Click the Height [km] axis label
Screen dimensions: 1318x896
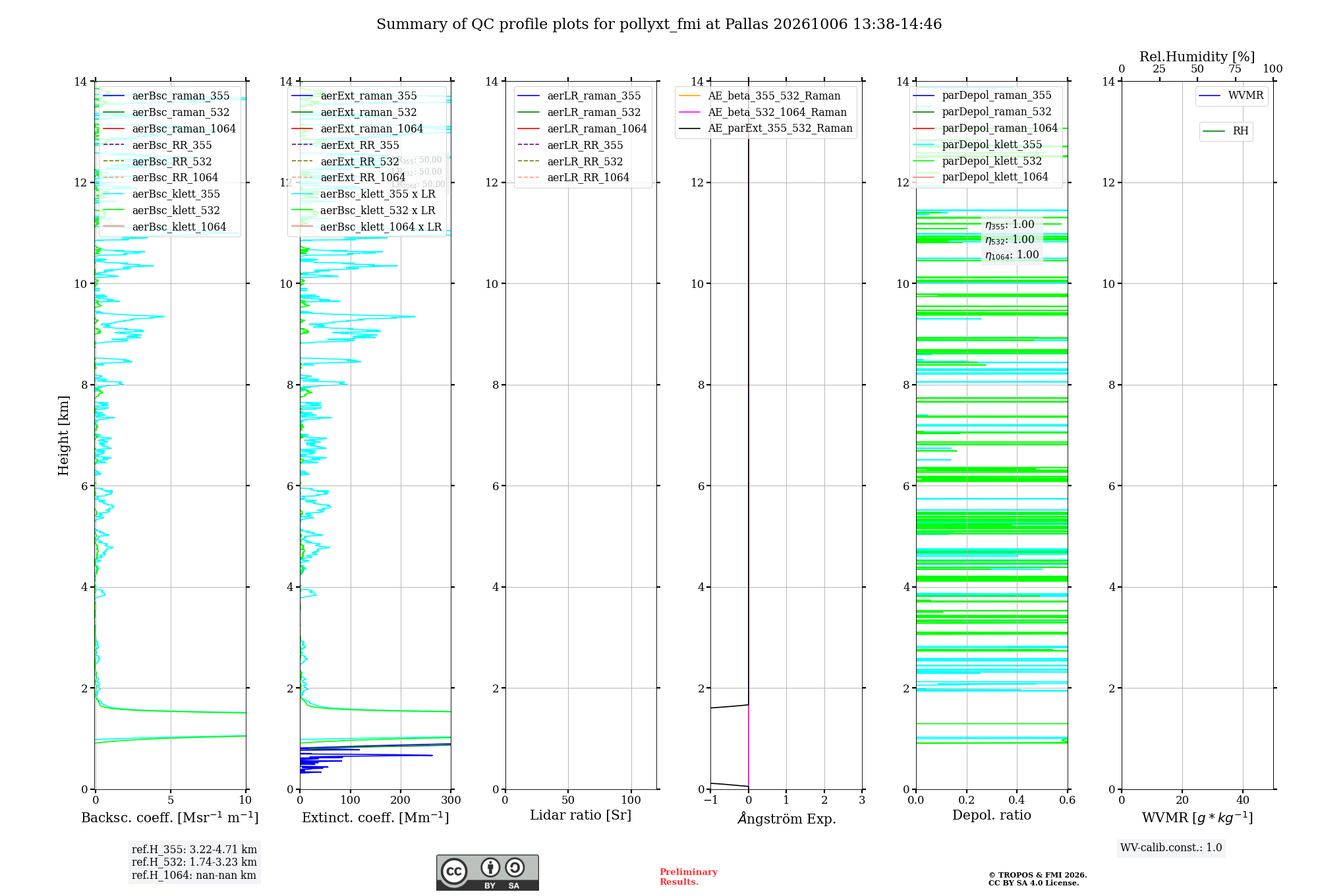63,435
